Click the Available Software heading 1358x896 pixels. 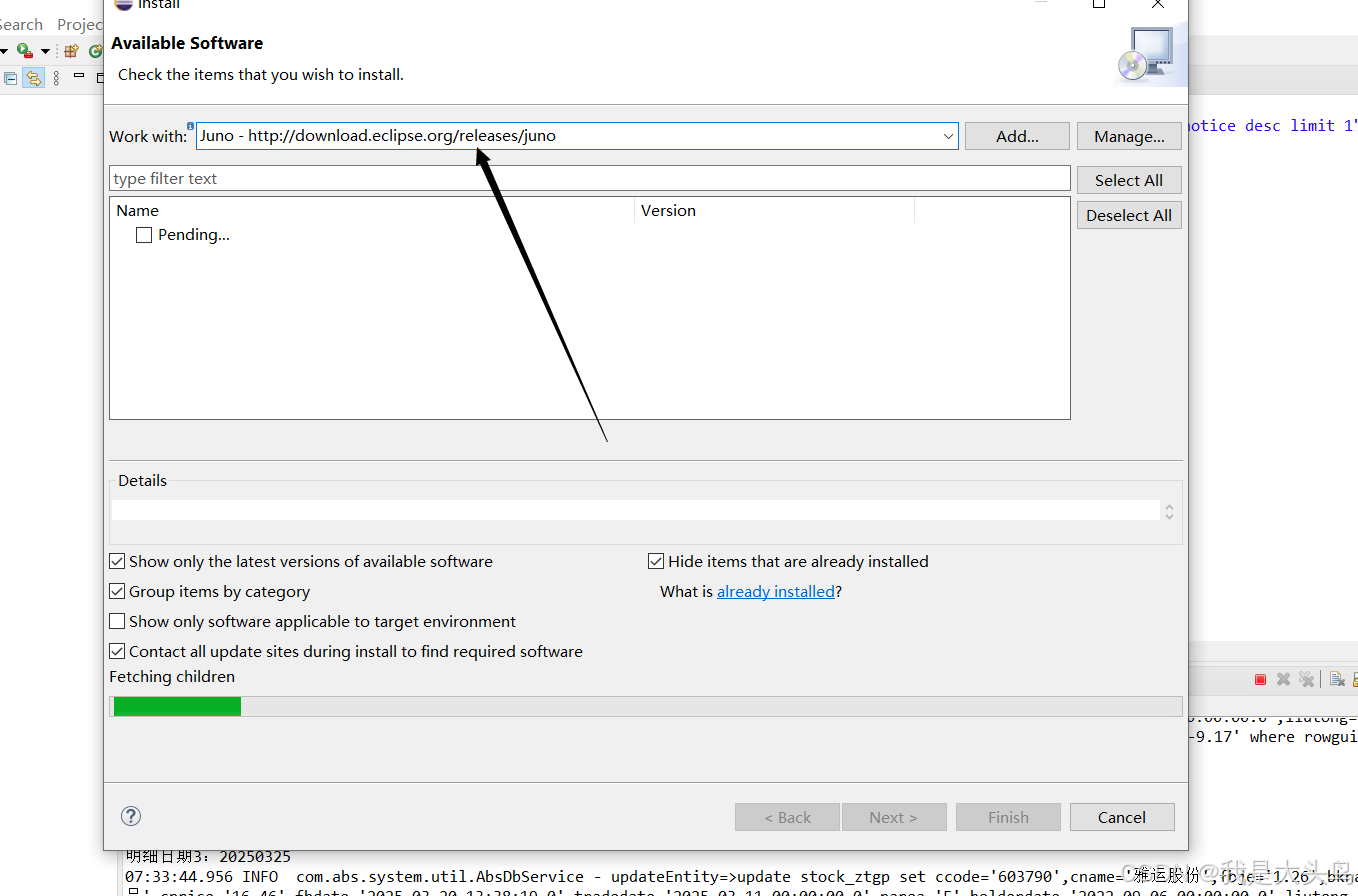tap(187, 43)
